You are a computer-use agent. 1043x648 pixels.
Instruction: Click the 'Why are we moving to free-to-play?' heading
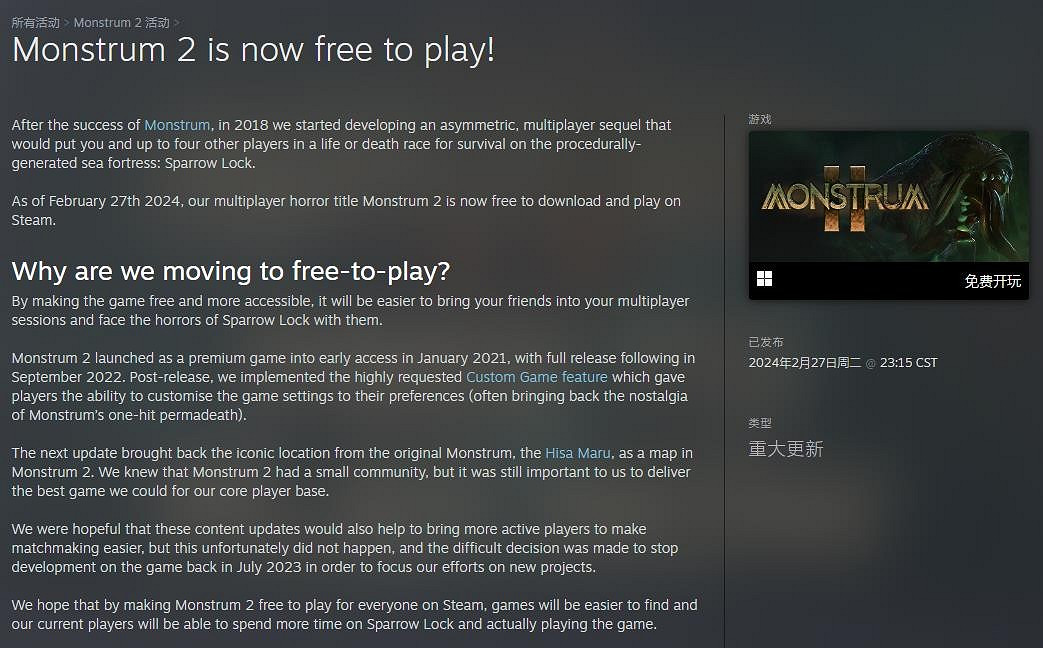[231, 271]
